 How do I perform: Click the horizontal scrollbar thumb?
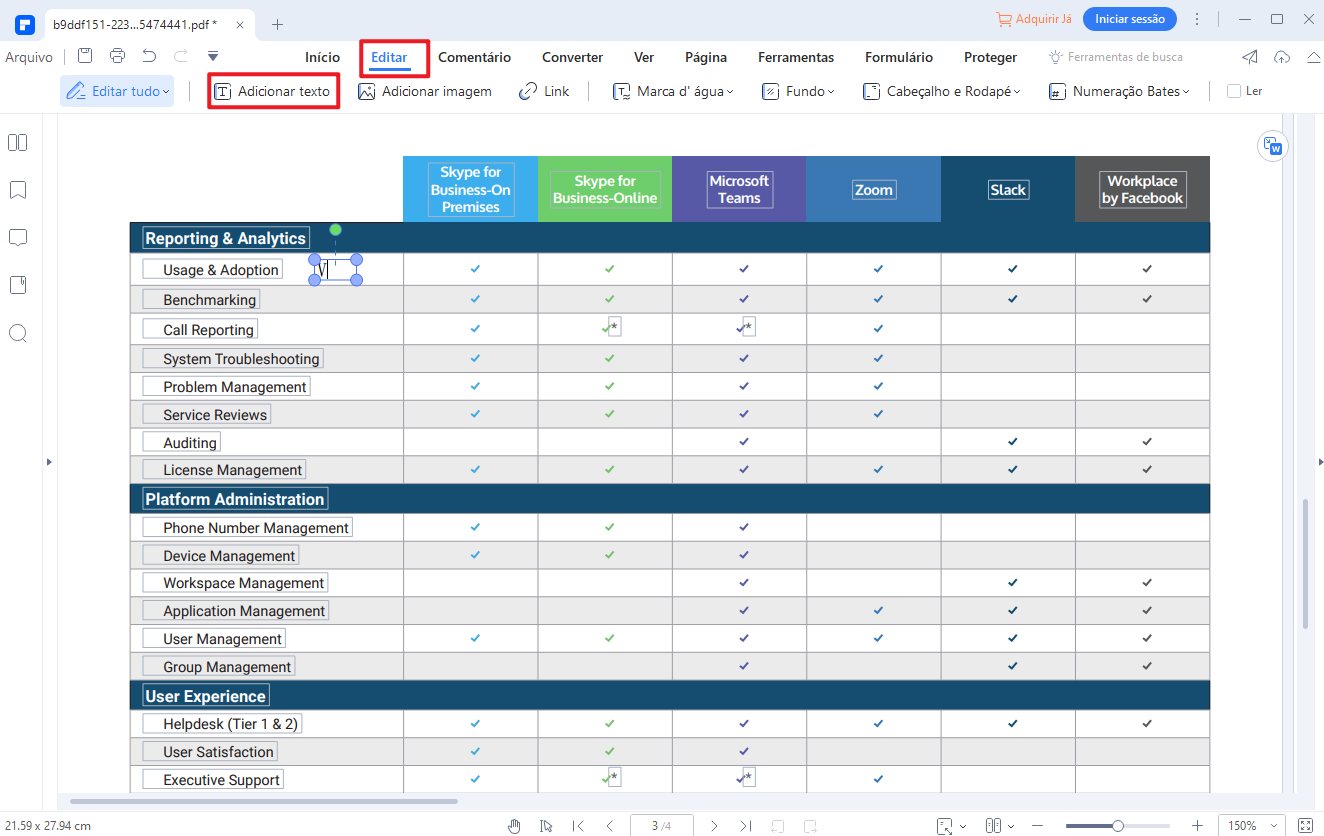[264, 801]
